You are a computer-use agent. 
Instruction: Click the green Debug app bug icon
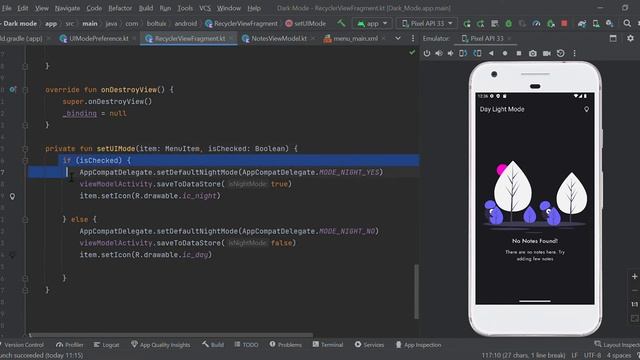(509, 24)
